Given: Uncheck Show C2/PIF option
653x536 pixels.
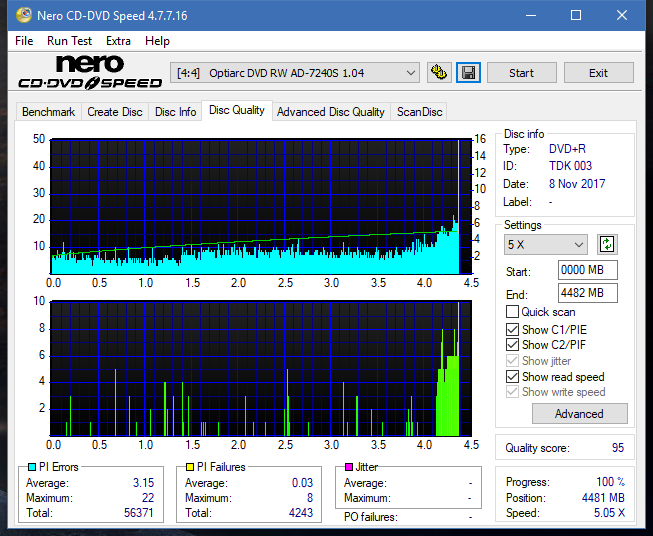Looking at the screenshot, I should [512, 345].
